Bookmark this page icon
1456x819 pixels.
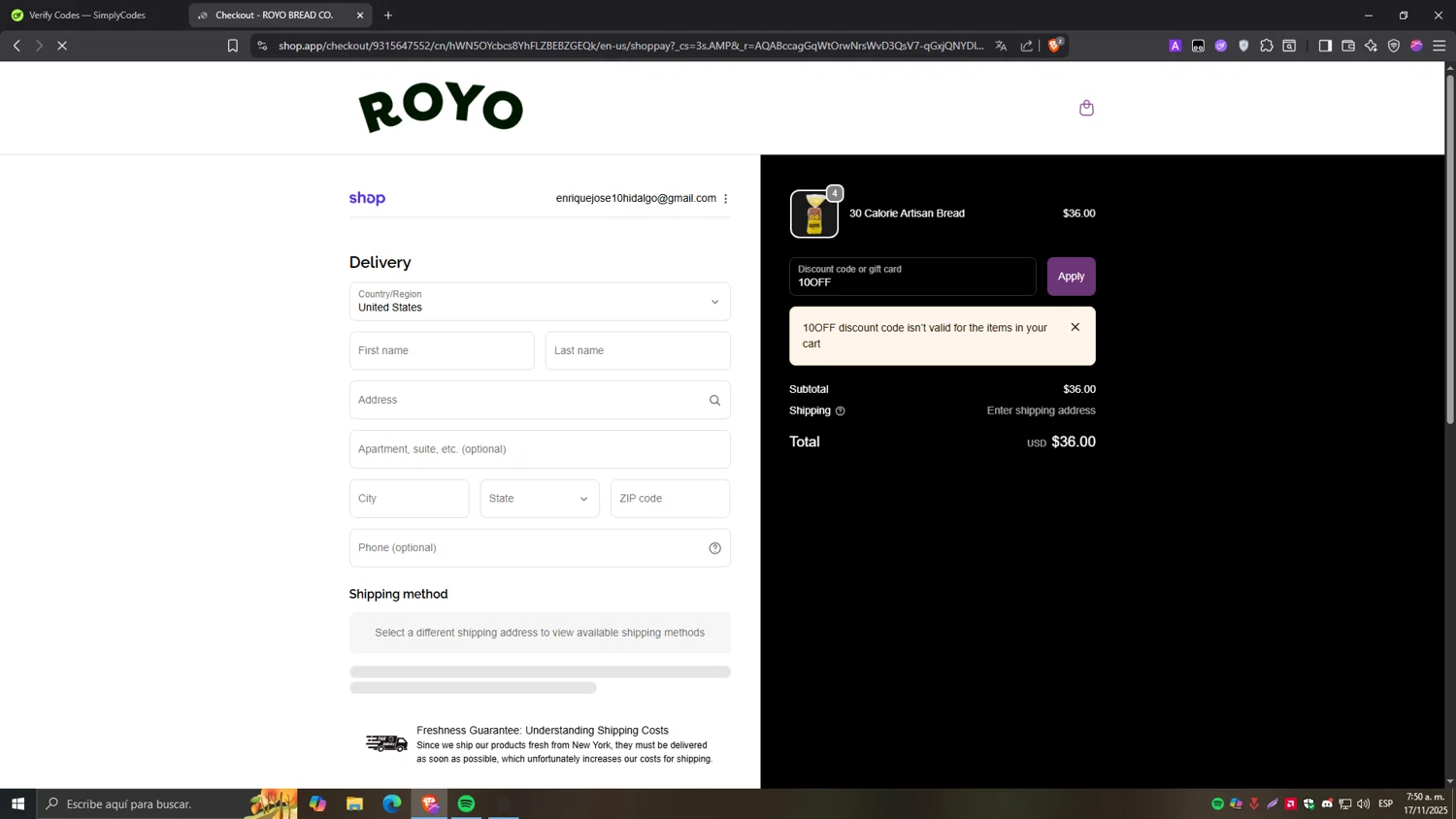[232, 46]
